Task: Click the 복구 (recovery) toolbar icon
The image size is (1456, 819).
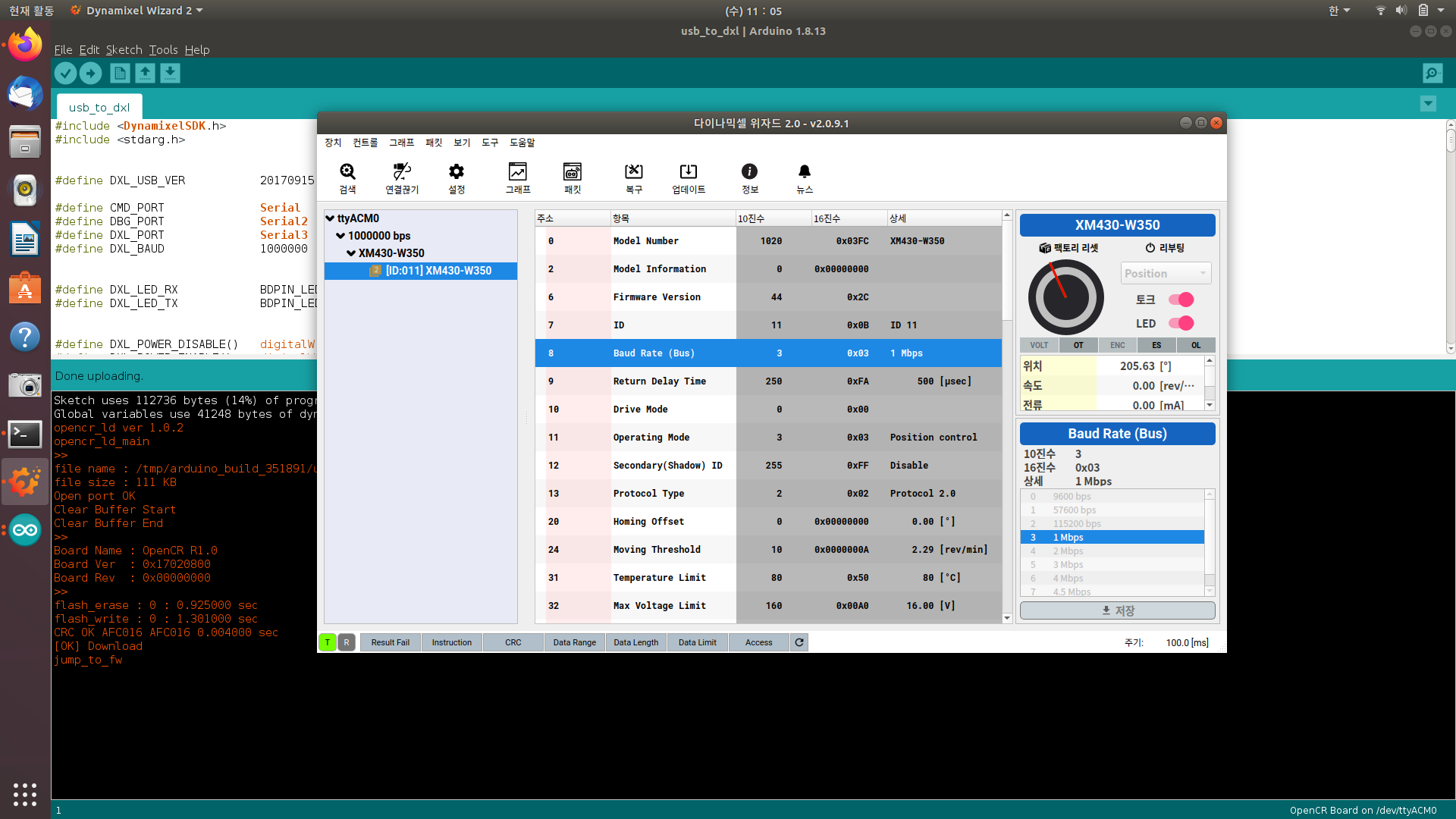Action: pyautogui.click(x=634, y=172)
